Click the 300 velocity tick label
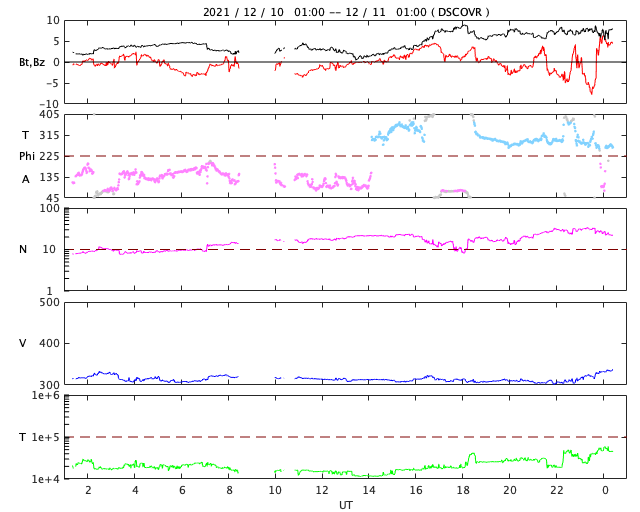 click(x=49, y=385)
